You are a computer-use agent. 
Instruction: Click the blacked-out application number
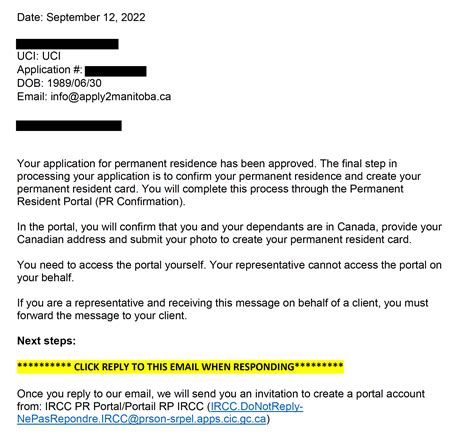coord(116,71)
